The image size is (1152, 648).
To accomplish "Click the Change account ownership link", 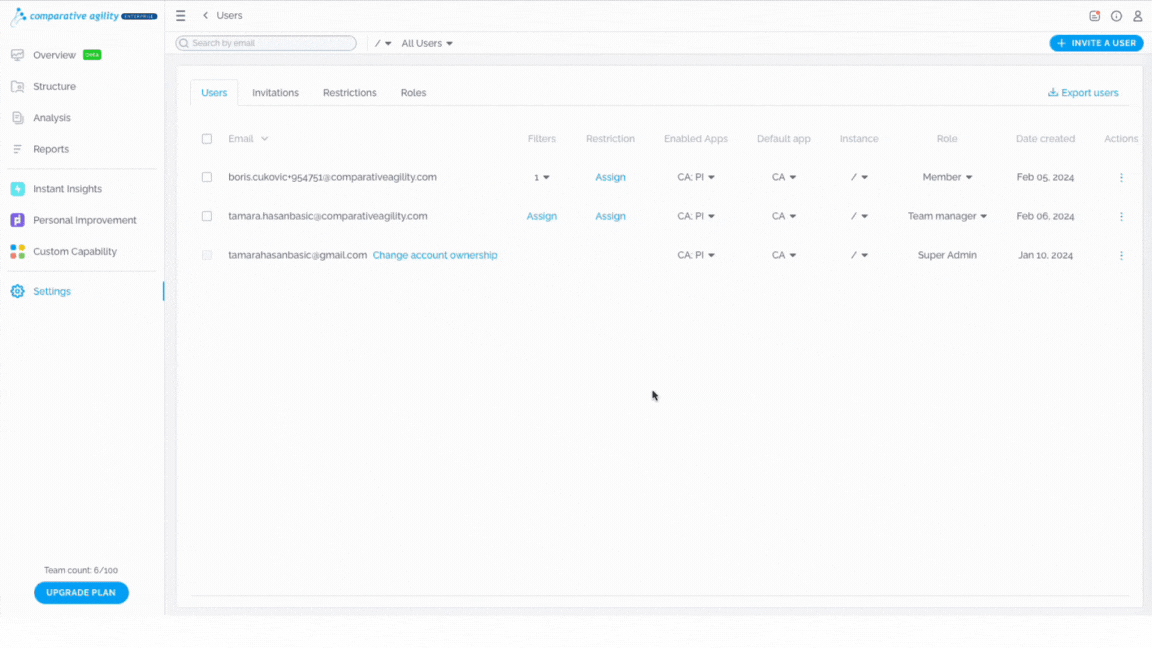I will 435,255.
